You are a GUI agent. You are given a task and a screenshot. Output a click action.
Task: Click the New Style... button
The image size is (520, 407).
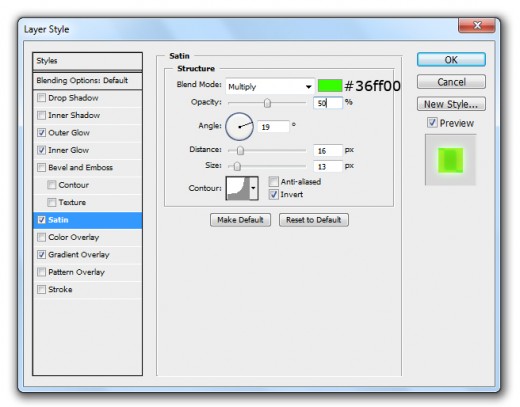[x=451, y=104]
